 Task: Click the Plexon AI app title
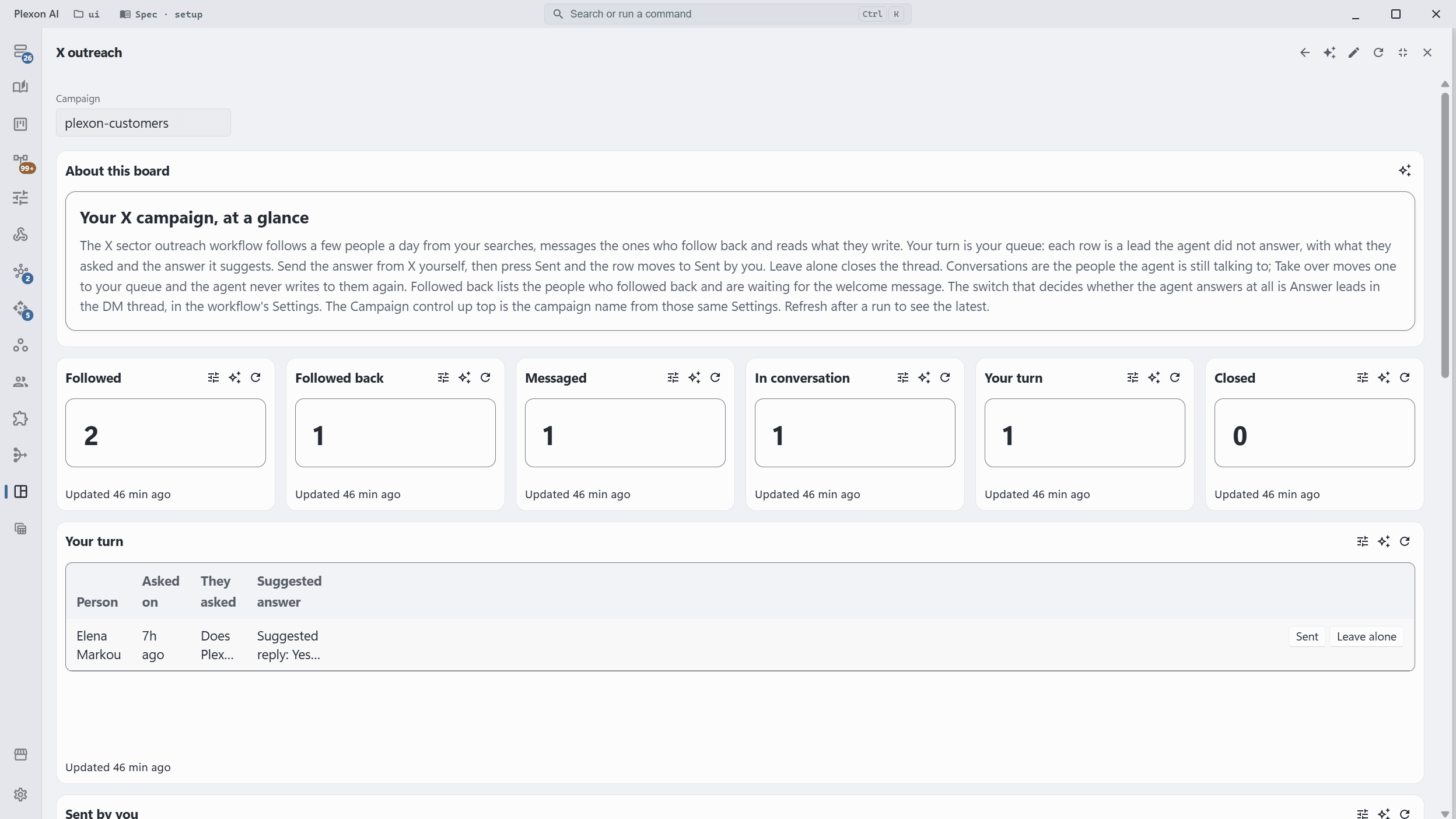[36, 14]
